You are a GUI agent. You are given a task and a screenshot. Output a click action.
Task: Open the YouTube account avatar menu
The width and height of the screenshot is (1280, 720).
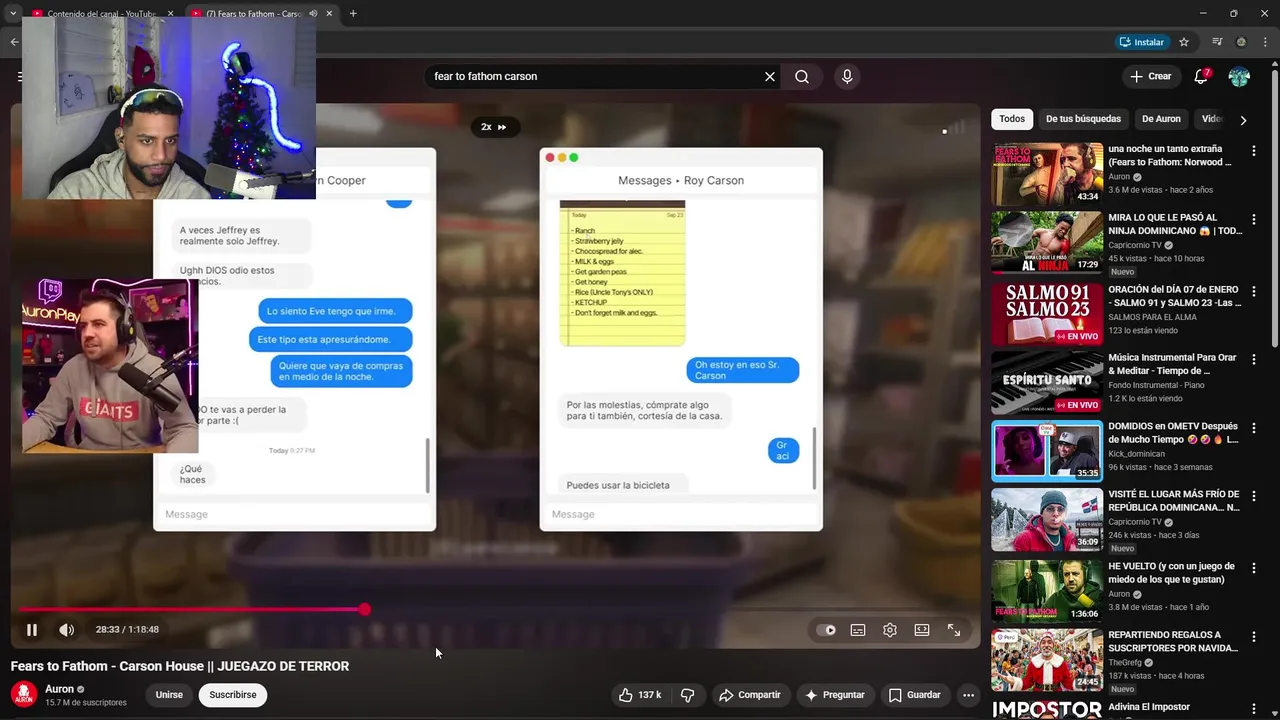point(1239,76)
